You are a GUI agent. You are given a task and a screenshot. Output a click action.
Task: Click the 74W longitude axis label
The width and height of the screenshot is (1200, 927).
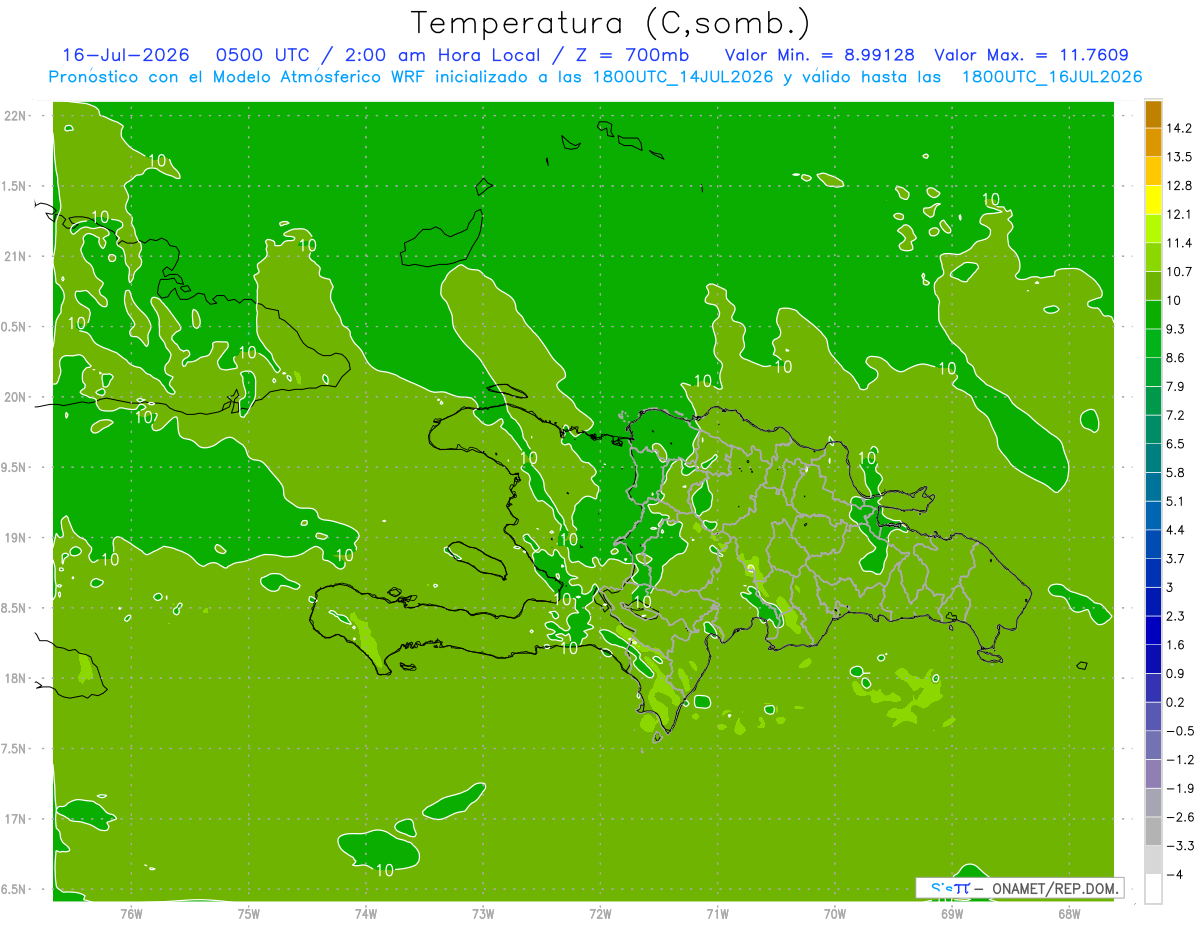[365, 913]
